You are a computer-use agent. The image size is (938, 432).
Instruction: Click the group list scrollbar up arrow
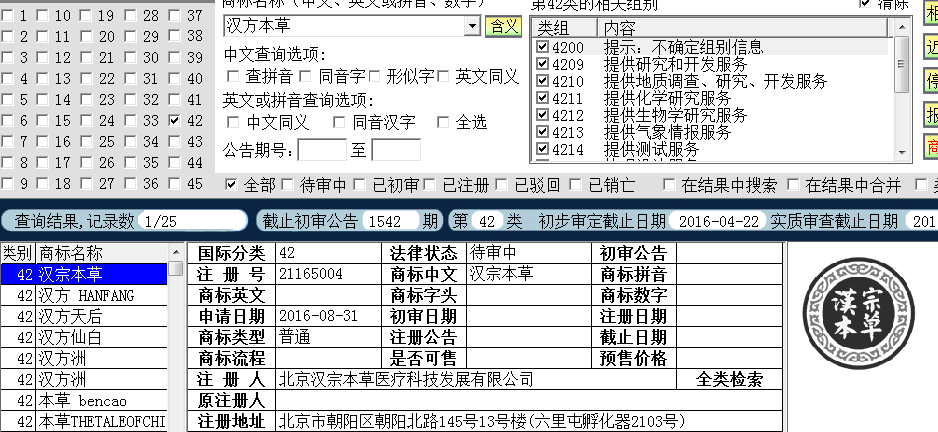[902, 27]
